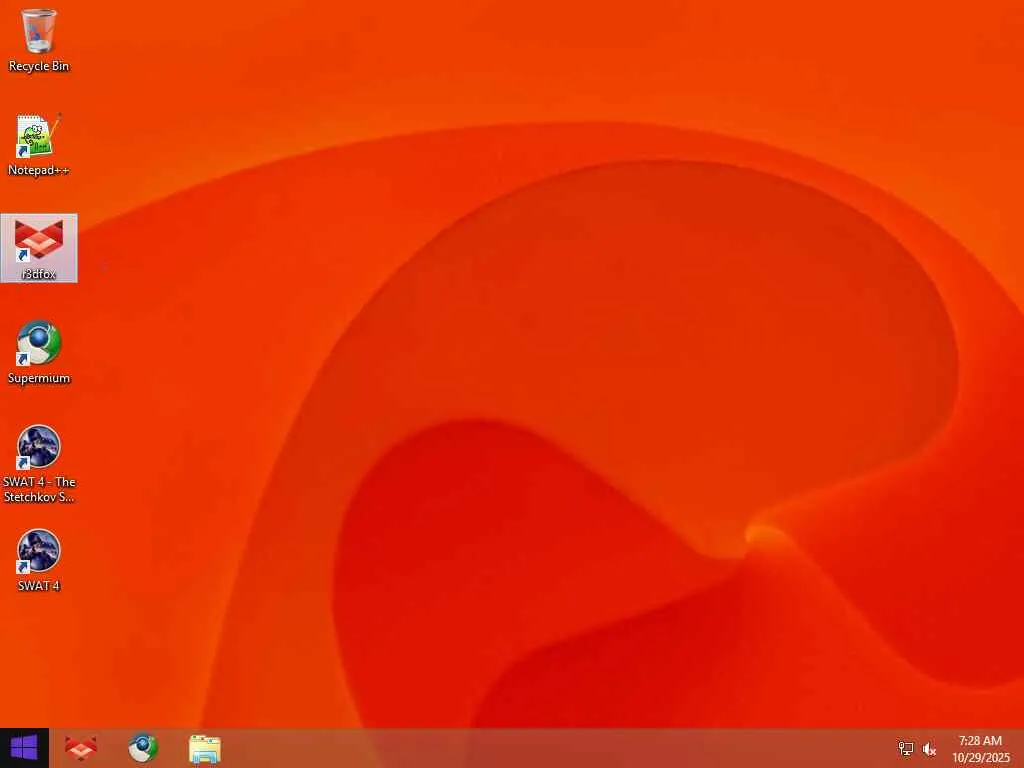Select the Notepad++ desktop shortcut
The height and width of the screenshot is (768, 1024).
click(39, 144)
